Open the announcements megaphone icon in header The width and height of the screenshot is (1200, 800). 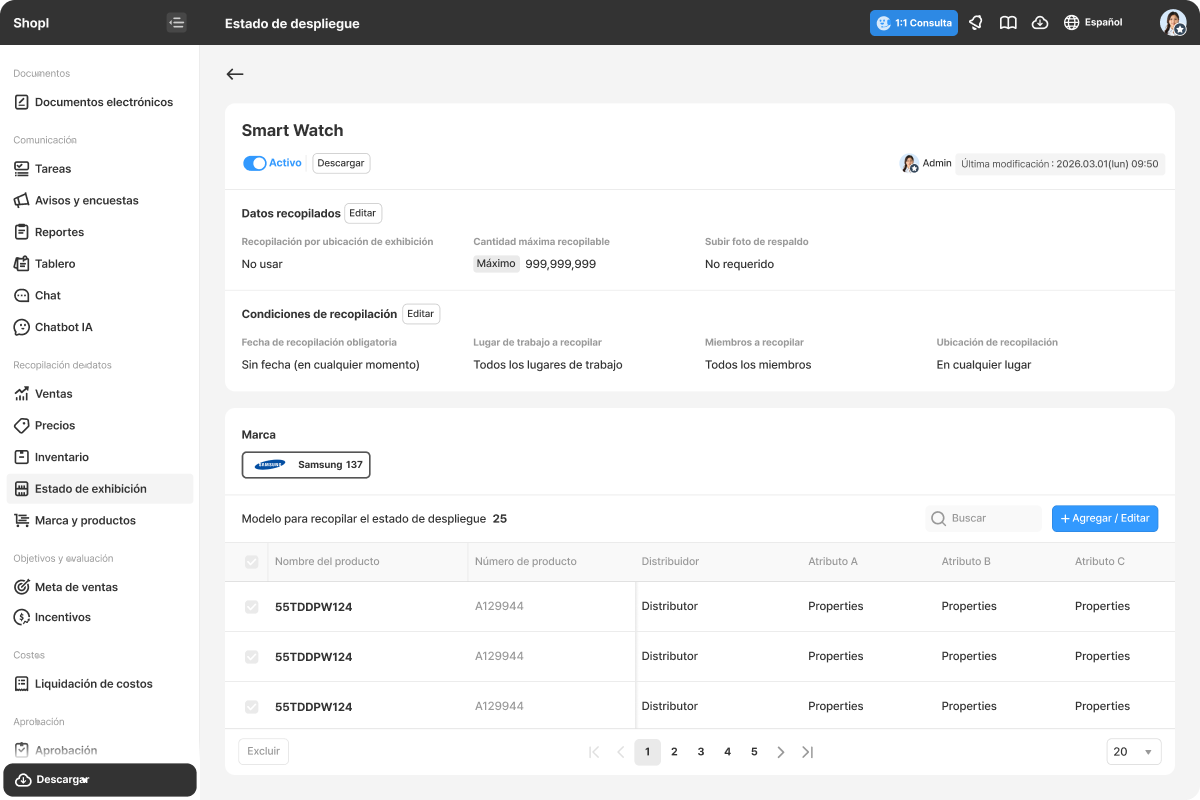976,23
